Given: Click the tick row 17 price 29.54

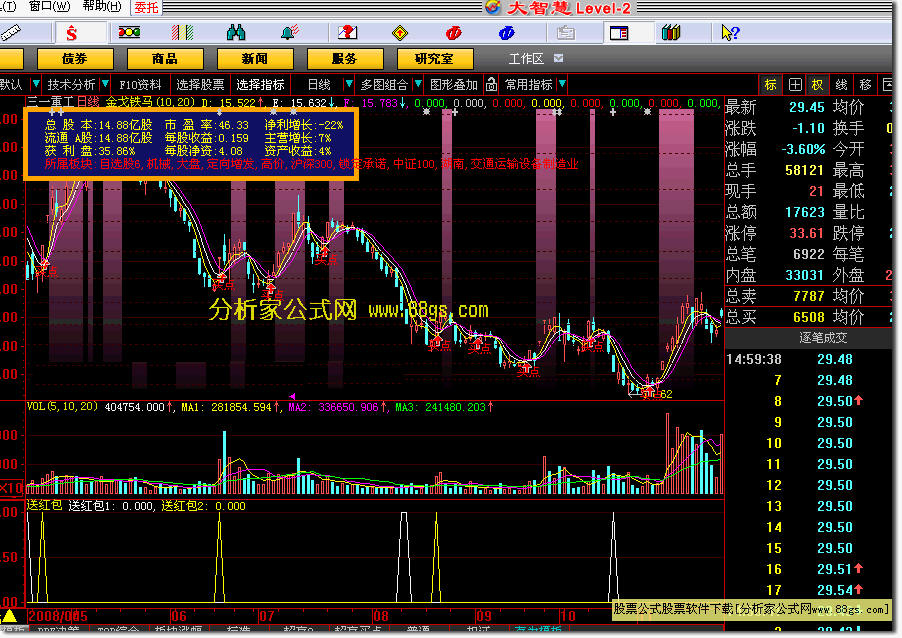Looking at the screenshot, I should coord(835,590).
